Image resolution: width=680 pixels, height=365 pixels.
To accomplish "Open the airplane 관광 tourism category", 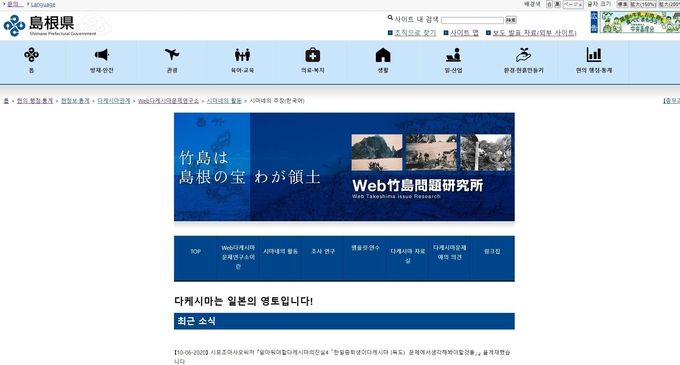I will [172, 60].
